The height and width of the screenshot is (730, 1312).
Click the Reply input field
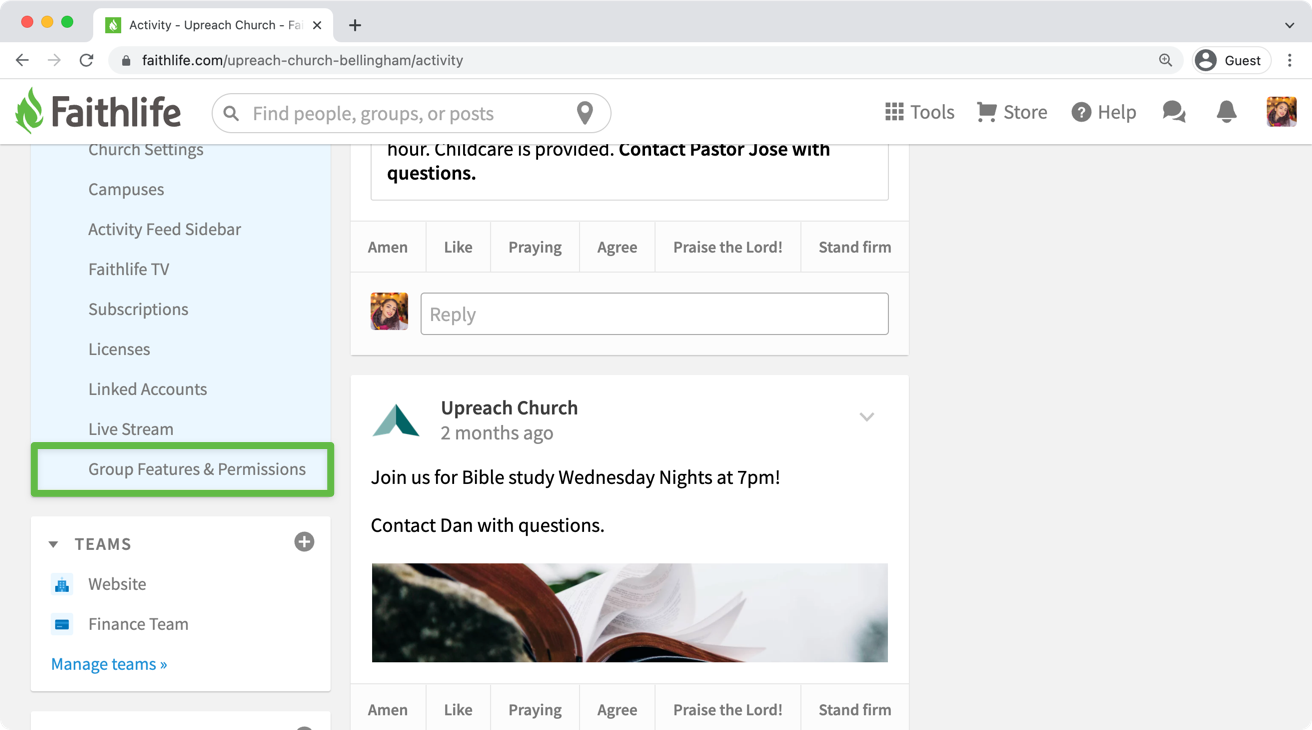click(x=654, y=314)
